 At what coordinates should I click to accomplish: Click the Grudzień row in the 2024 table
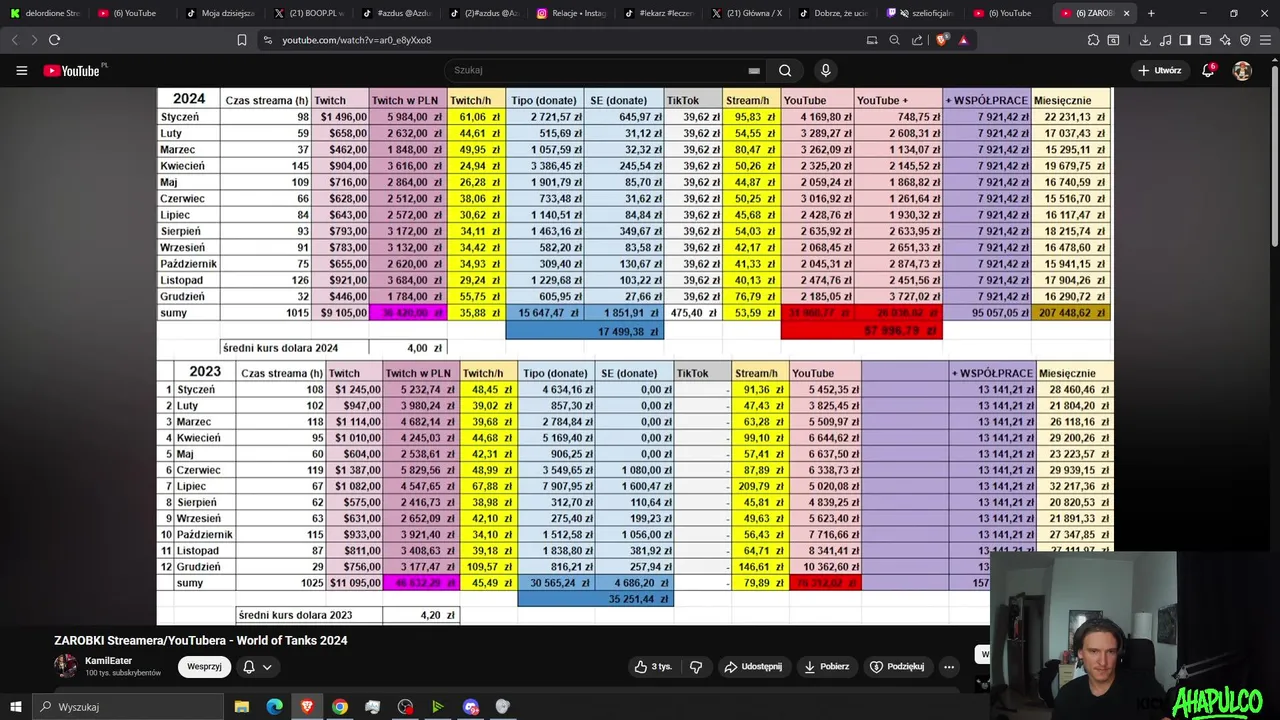coord(635,297)
